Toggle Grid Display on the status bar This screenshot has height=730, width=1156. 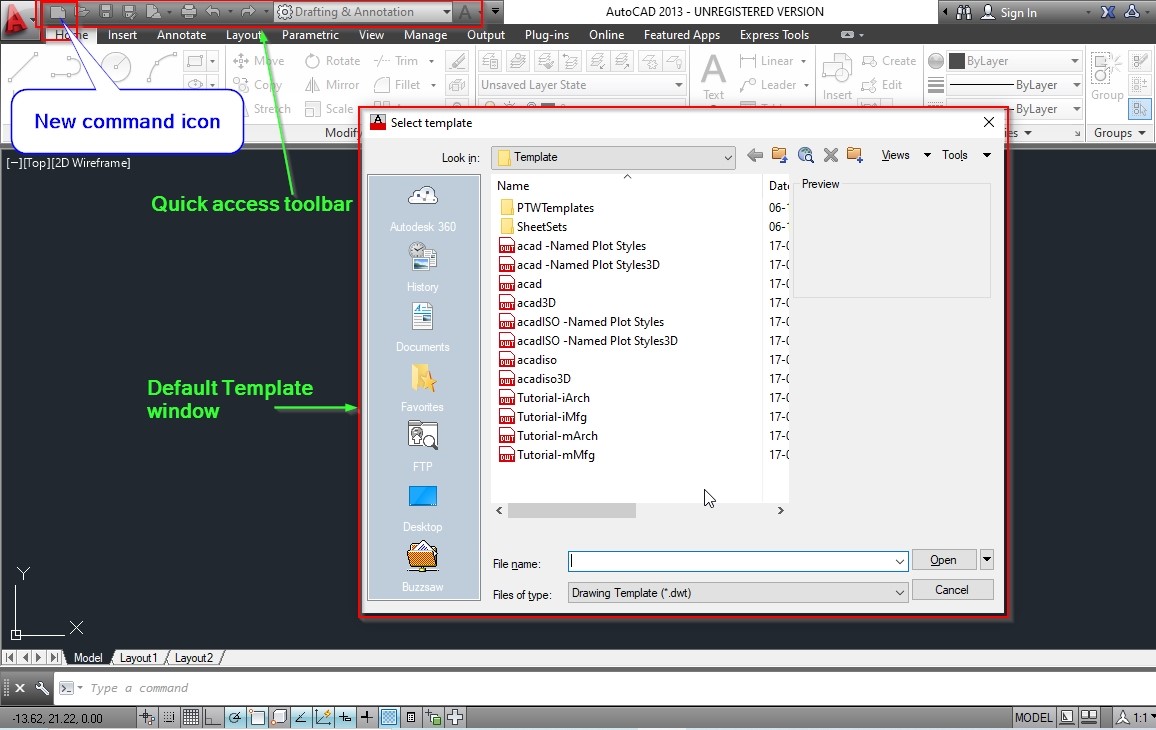[191, 717]
